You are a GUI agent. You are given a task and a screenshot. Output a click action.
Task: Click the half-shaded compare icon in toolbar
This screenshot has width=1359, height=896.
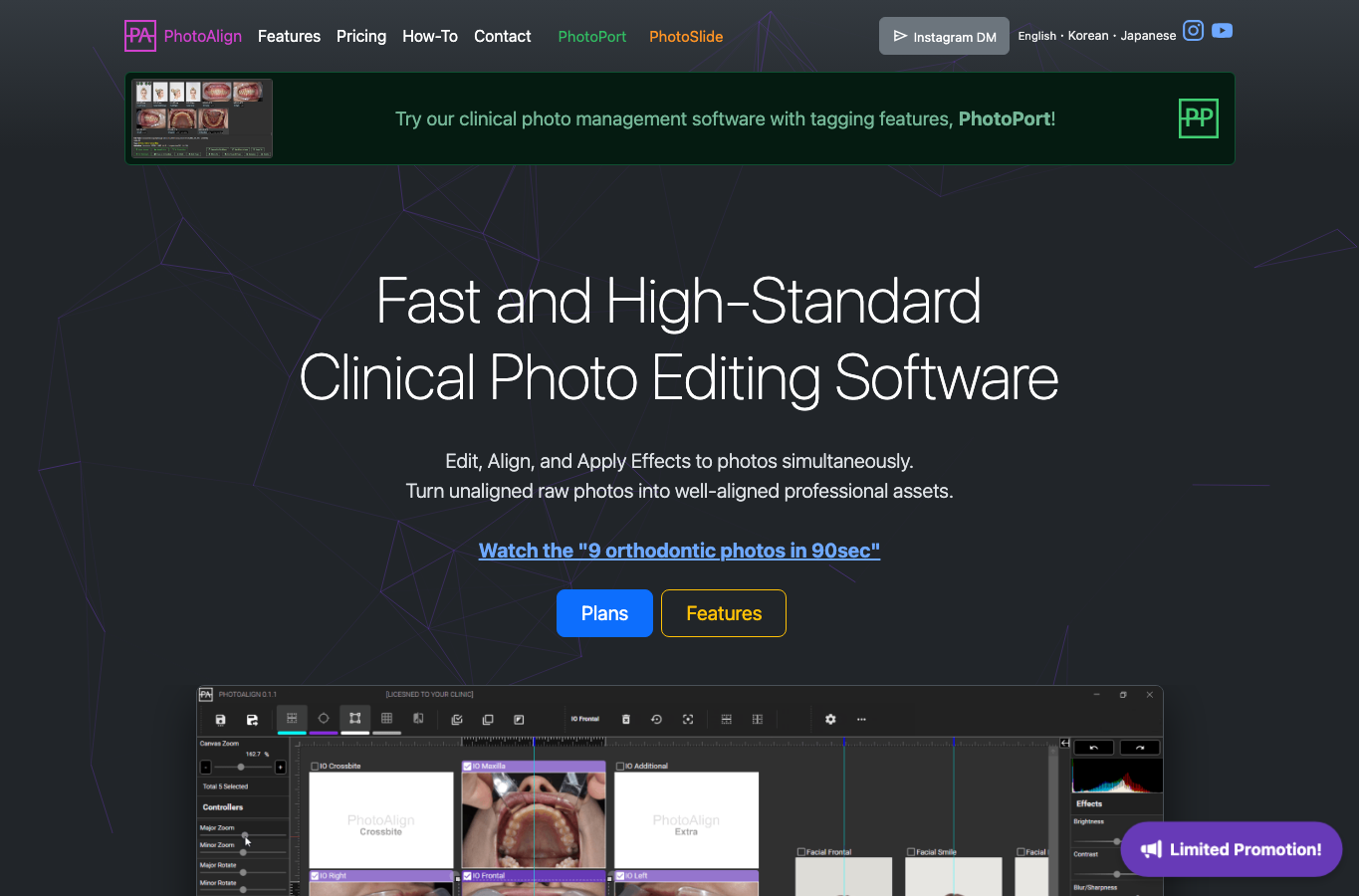(418, 718)
